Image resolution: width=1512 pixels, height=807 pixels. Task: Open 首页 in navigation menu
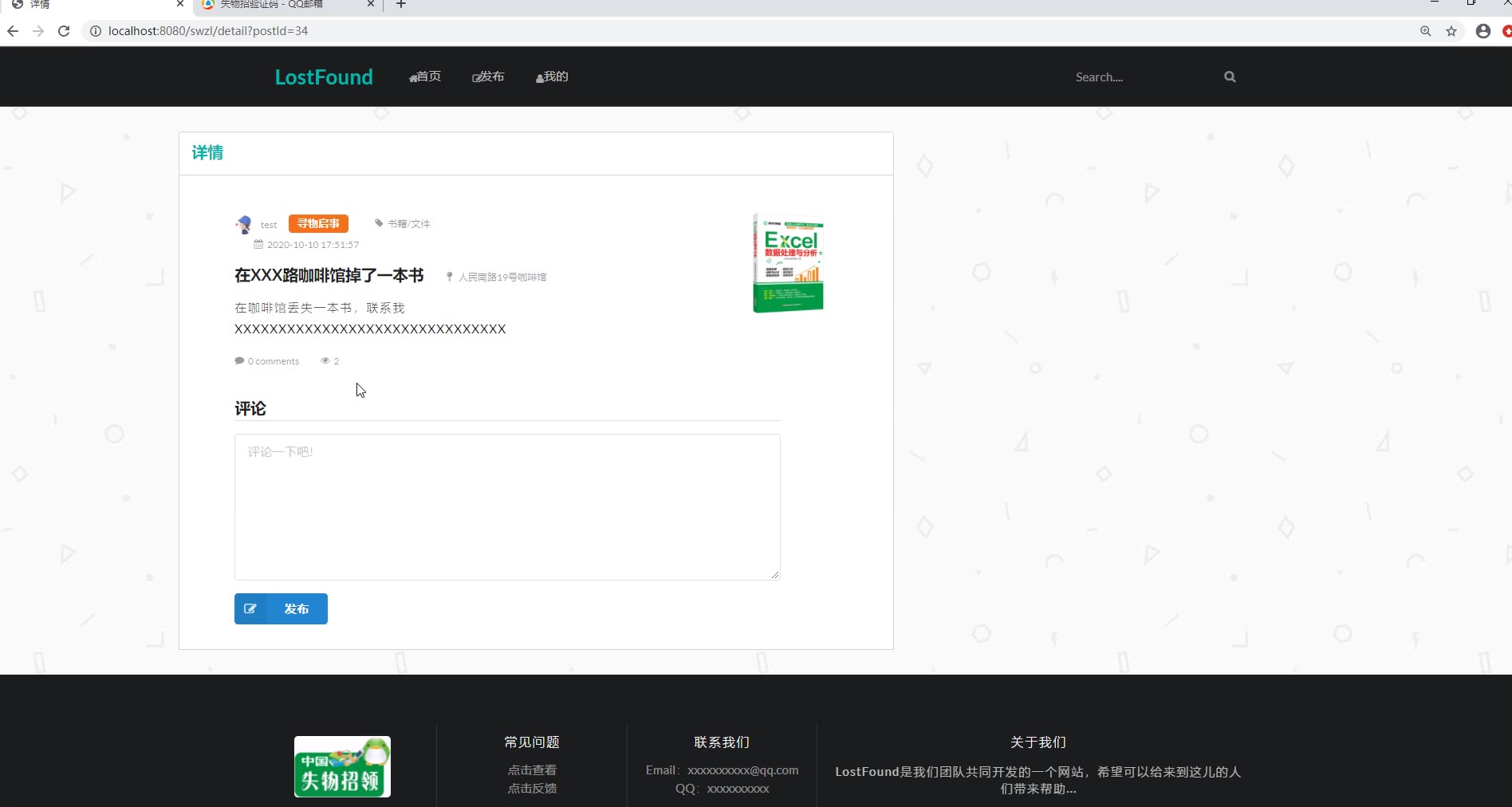coord(425,77)
